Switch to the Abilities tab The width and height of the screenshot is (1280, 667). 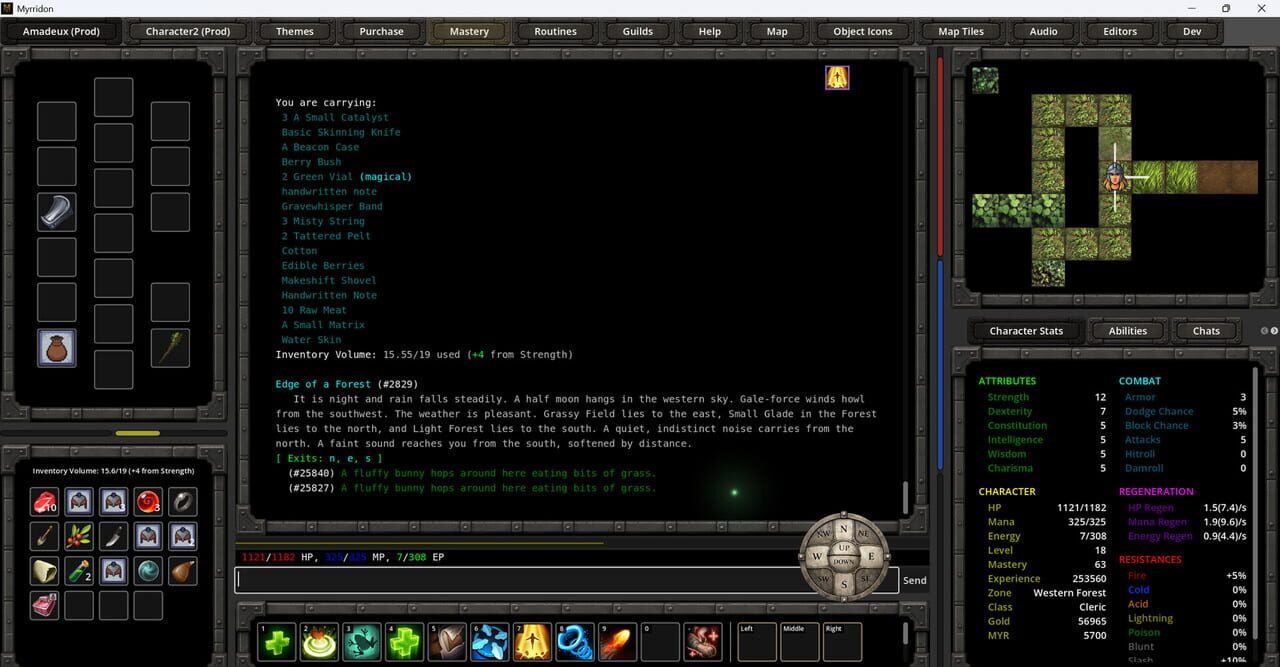[1128, 331]
